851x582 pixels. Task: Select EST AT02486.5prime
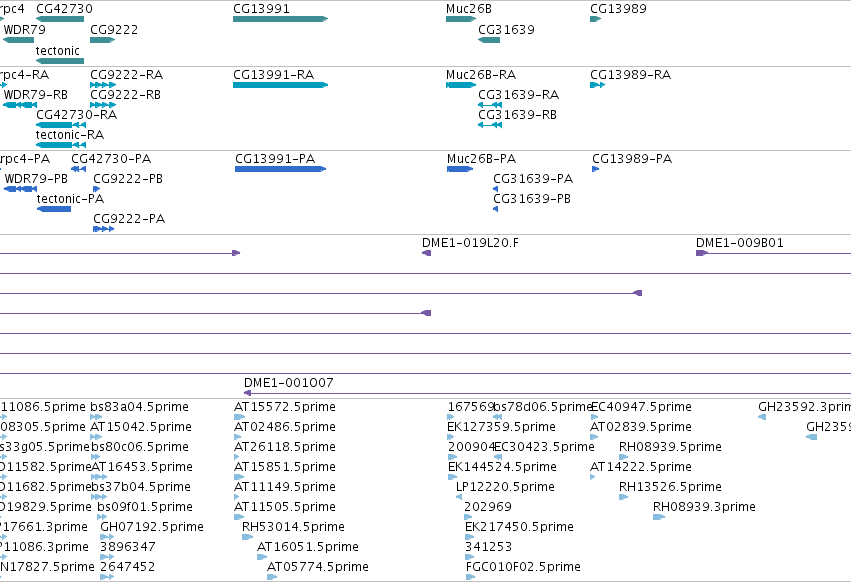tap(284, 427)
